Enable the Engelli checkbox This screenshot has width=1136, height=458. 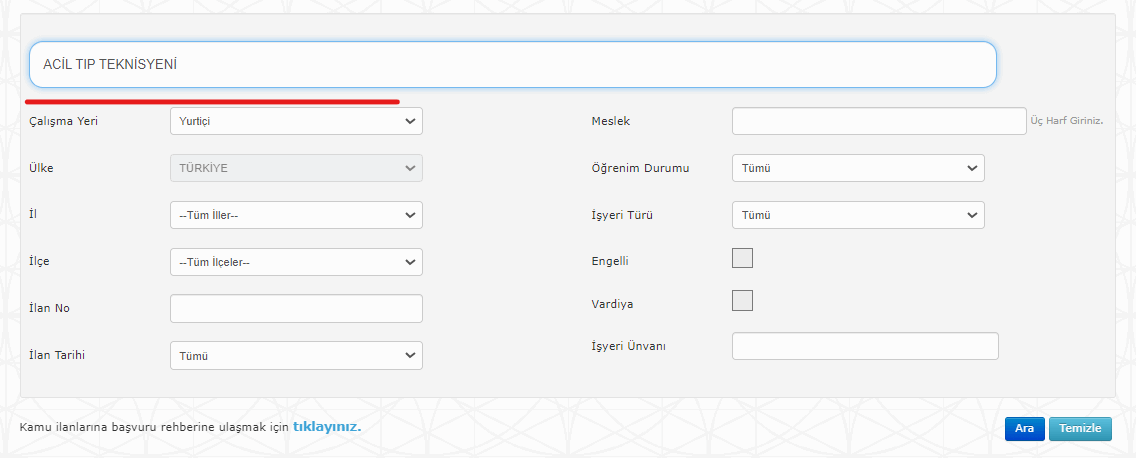click(743, 259)
